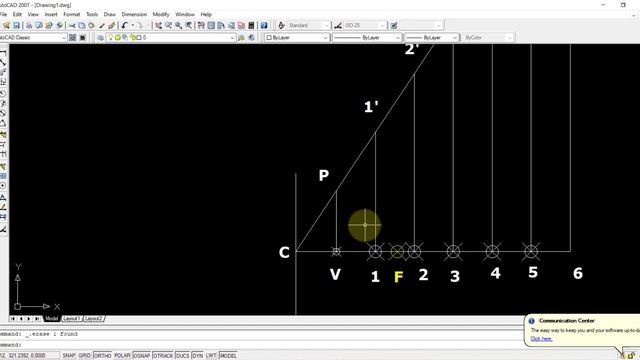Viewport: 640px width, 360px height.
Task: Toggle DUCS in status bar
Action: [182, 356]
